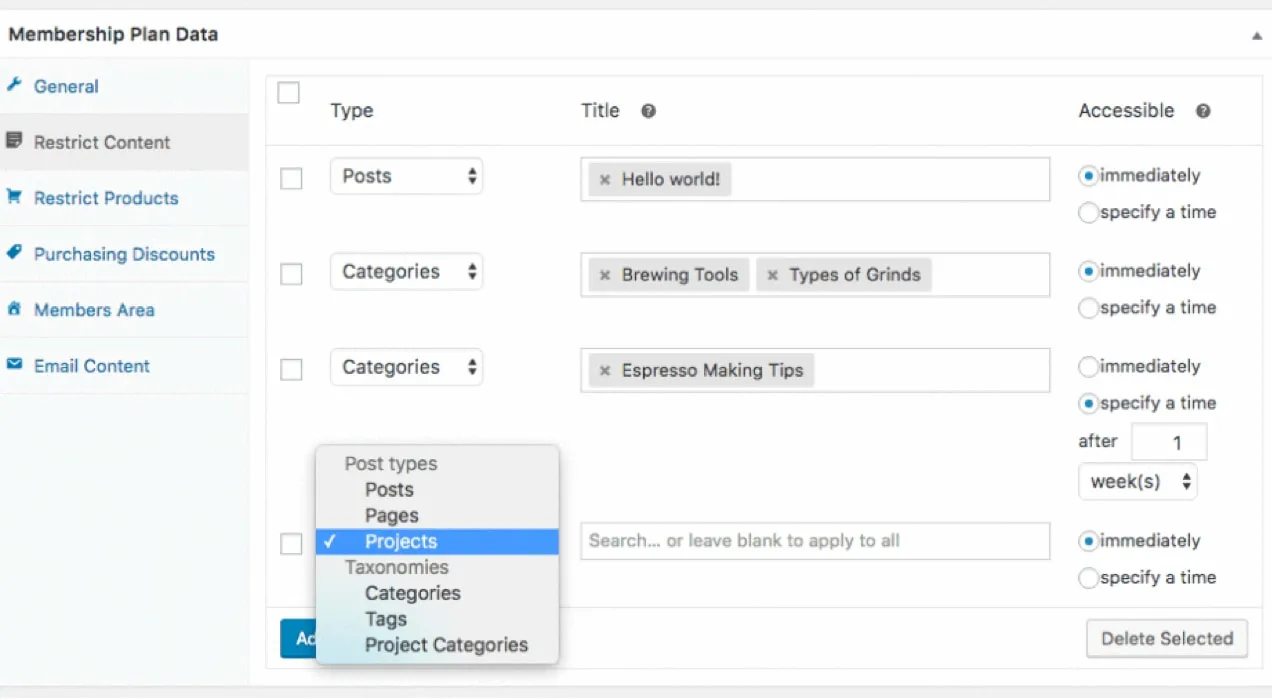Click the after number field showing 1
The width and height of the screenshot is (1272, 700).
point(1169,442)
